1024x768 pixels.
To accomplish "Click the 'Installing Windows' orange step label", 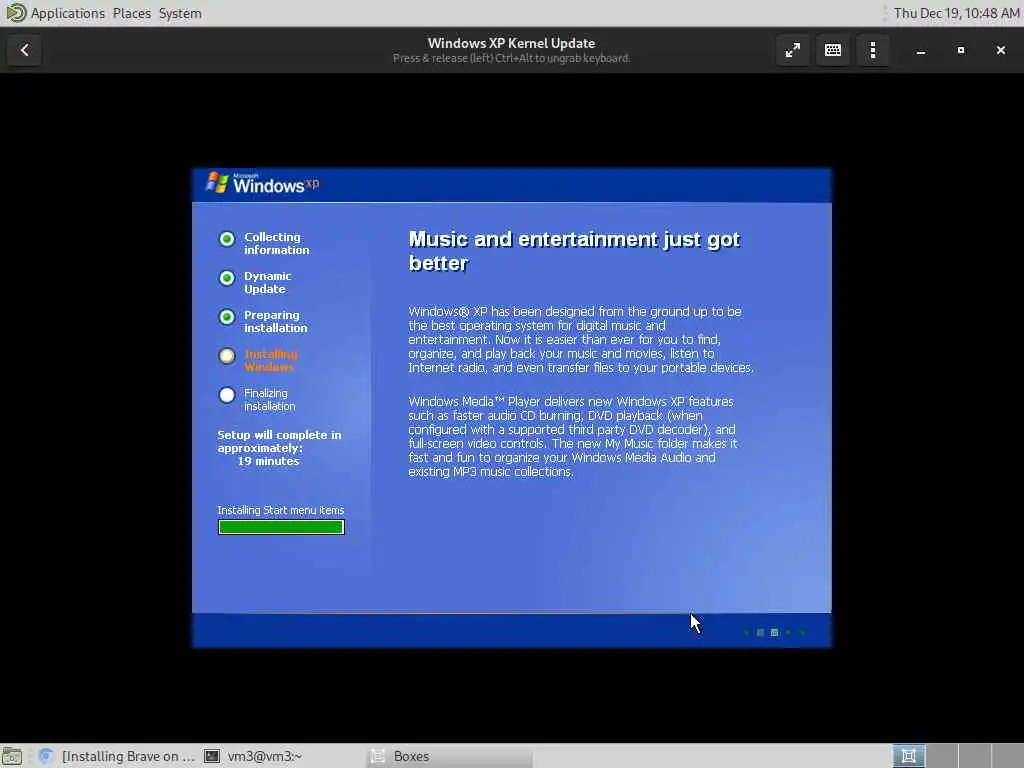I will 270,360.
